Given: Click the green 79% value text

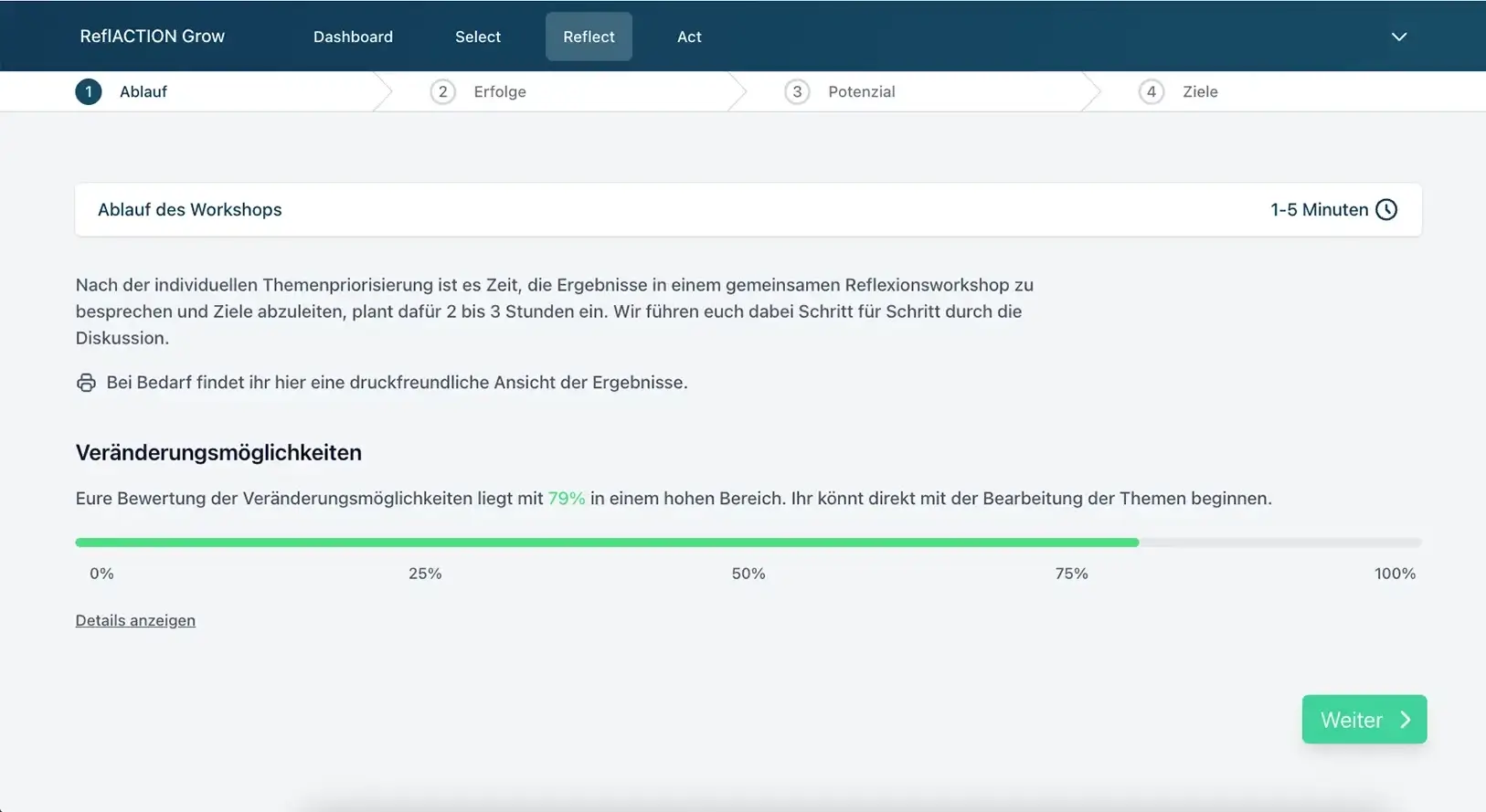Looking at the screenshot, I should pos(566,499).
